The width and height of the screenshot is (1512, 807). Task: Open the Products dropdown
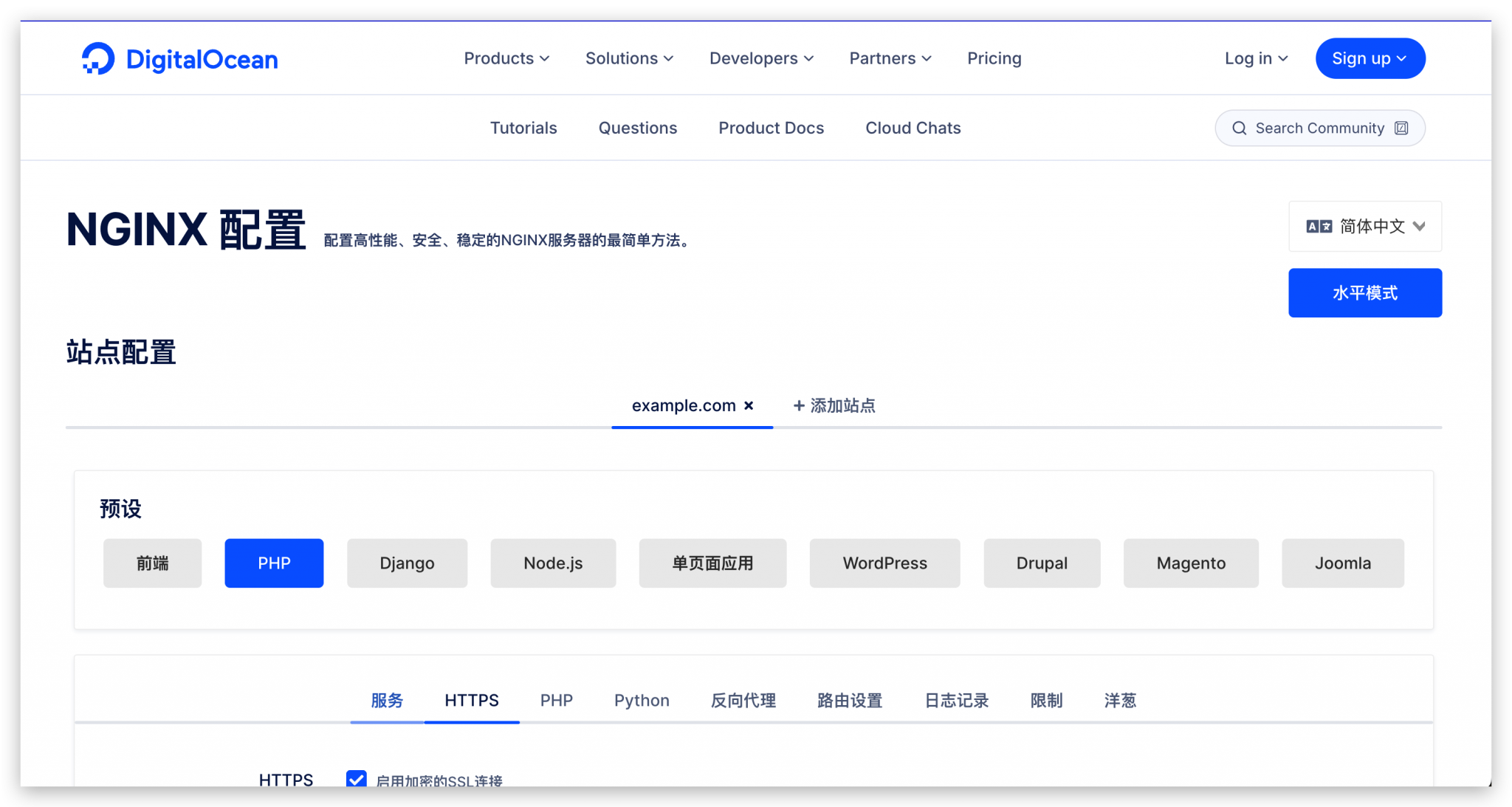[506, 58]
